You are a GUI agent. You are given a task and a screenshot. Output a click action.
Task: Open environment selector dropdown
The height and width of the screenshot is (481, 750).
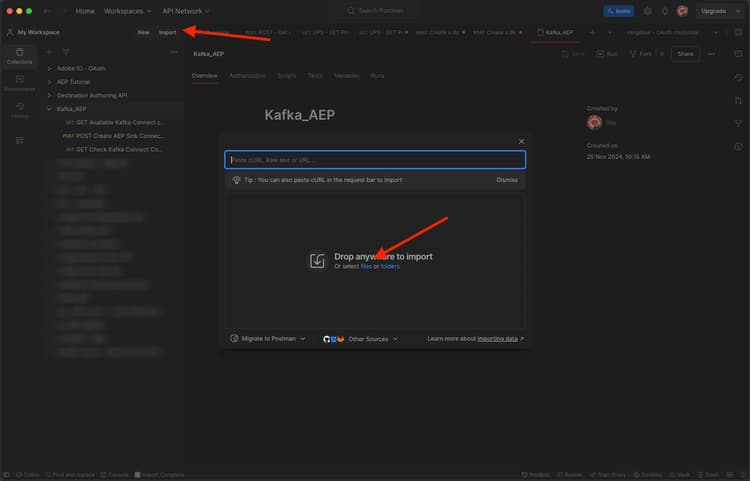coord(672,33)
